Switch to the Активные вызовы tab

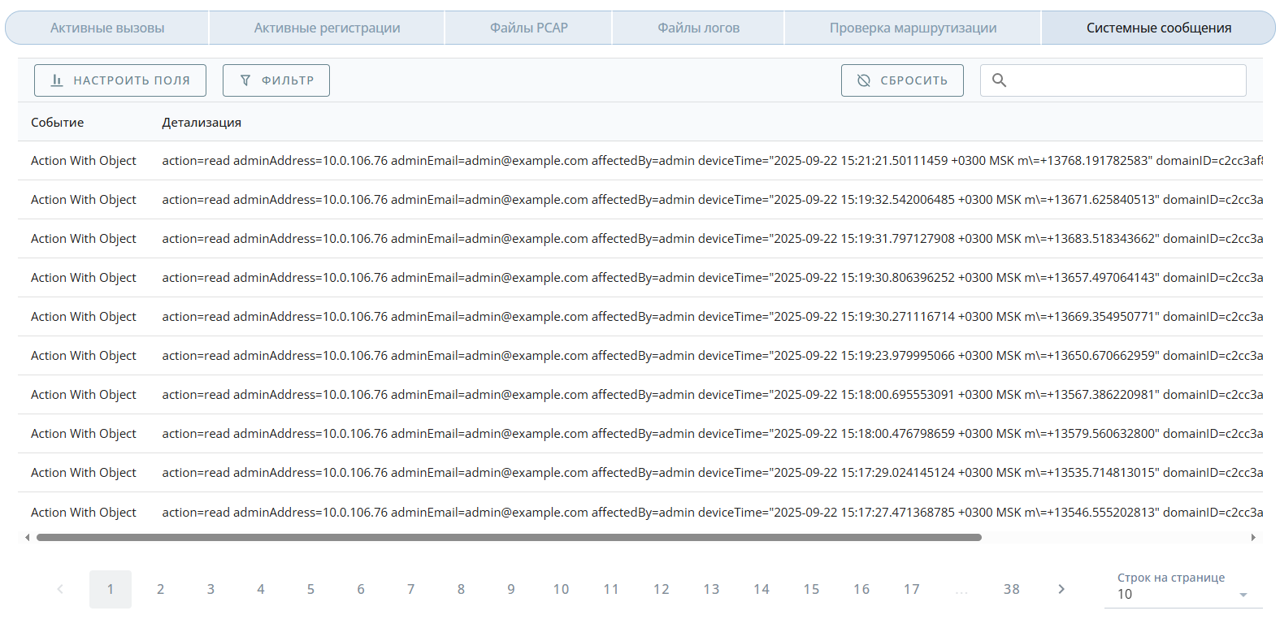tap(107, 28)
